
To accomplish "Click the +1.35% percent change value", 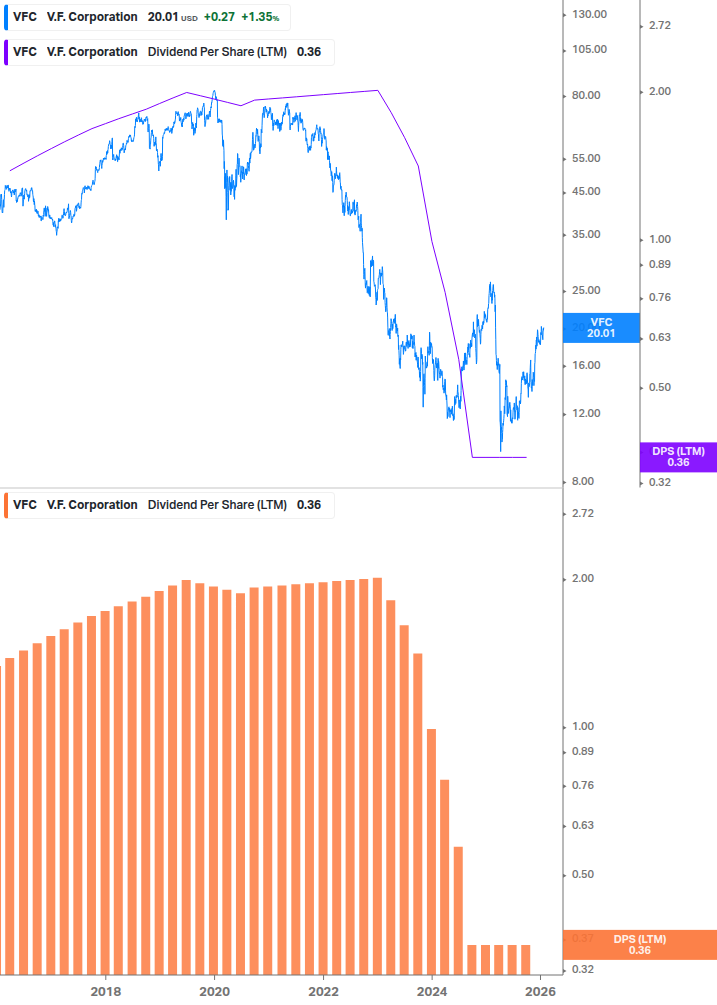I will (x=260, y=17).
